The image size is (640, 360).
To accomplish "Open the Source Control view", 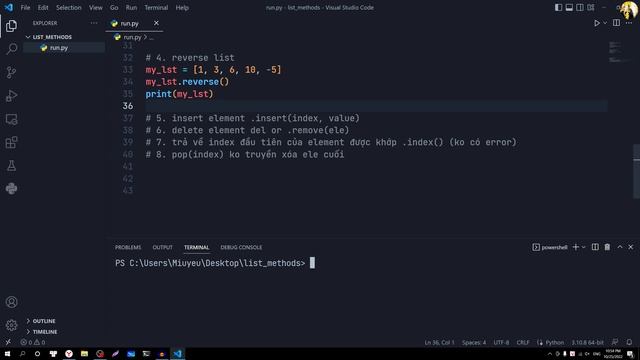I will tap(11, 72).
